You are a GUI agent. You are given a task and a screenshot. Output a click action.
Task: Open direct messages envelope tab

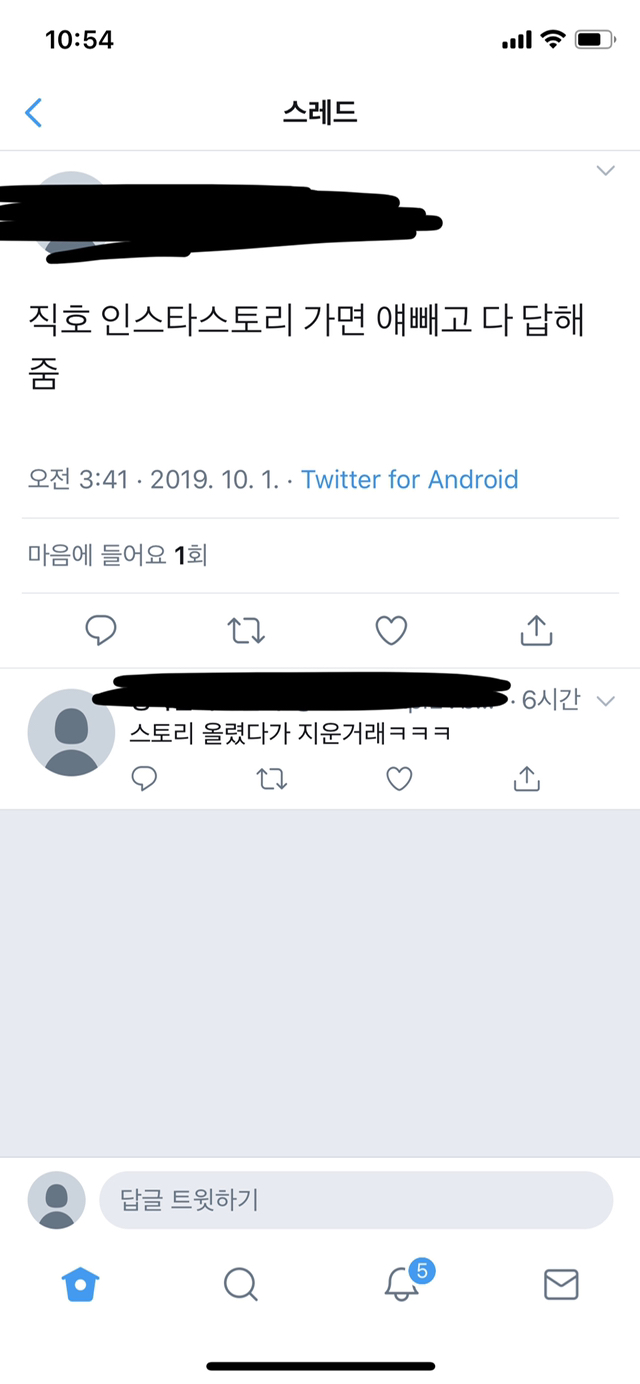561,1284
